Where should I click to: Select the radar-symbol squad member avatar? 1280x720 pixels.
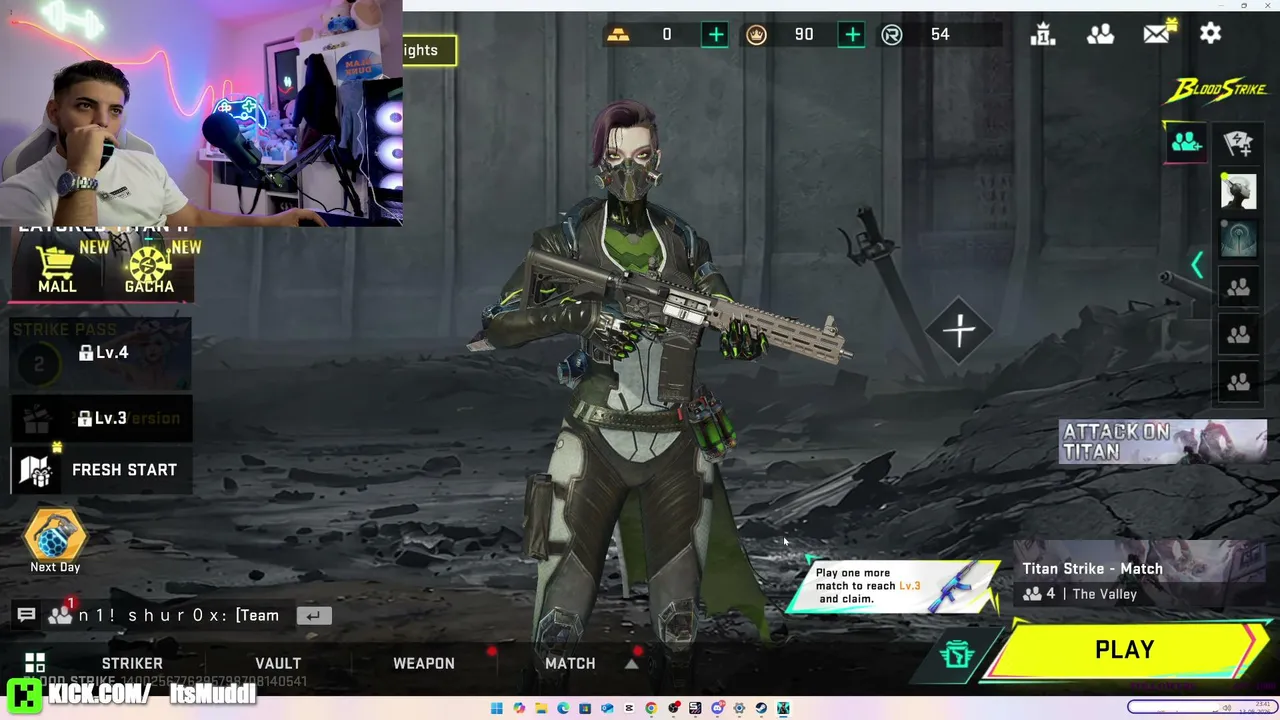1238,240
